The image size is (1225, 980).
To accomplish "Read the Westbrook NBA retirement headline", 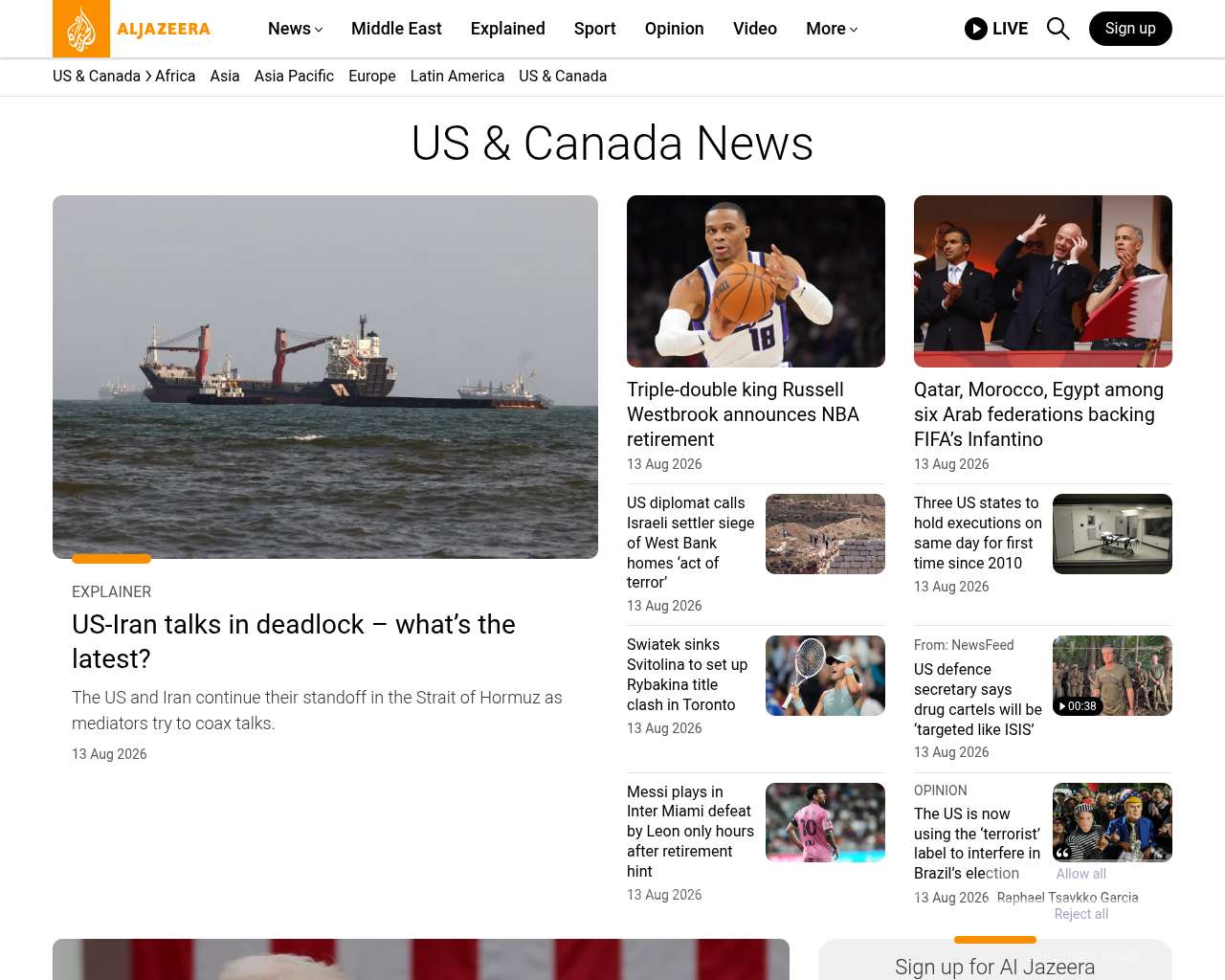I will [743, 414].
